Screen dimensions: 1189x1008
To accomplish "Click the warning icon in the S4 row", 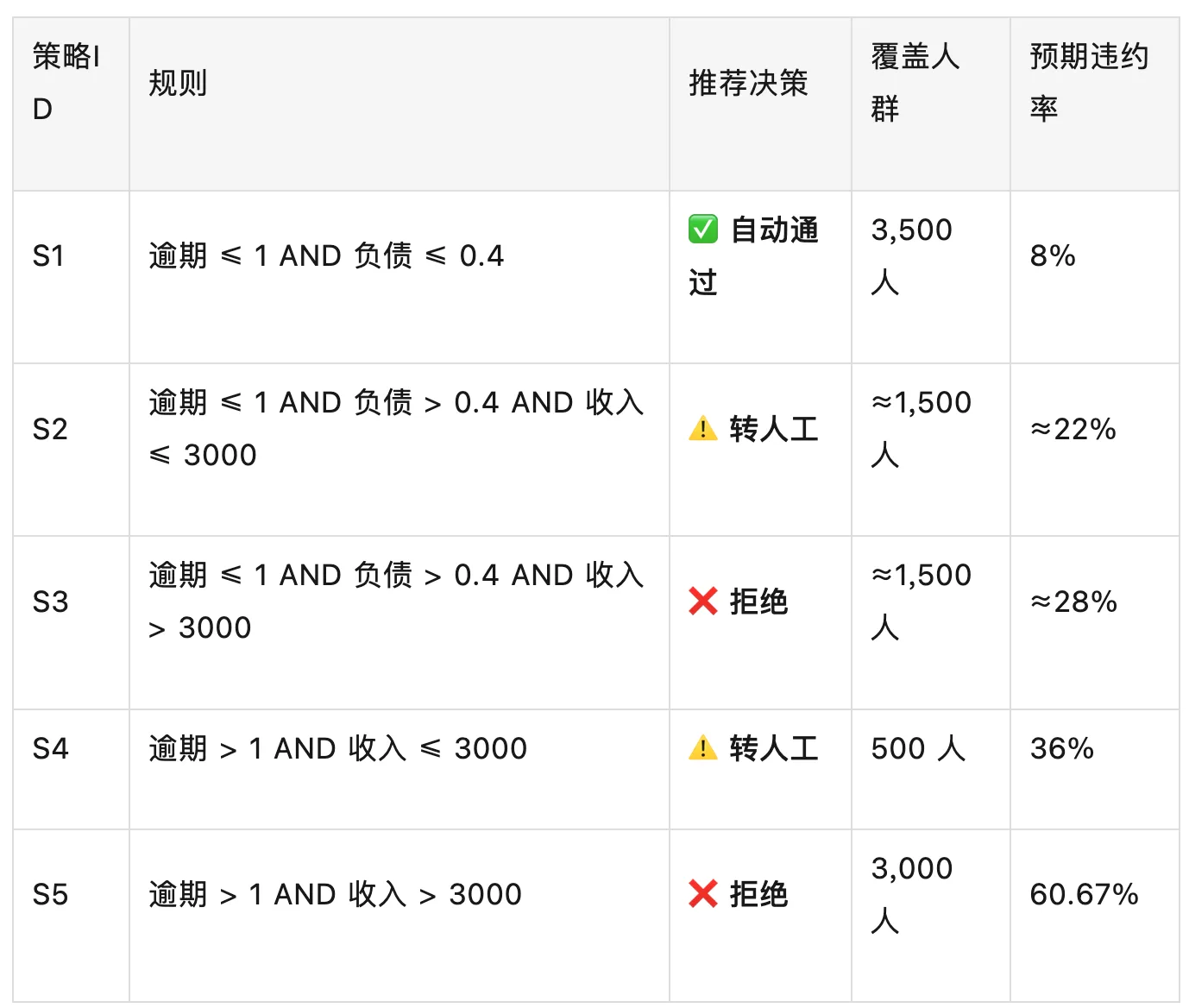I will [703, 747].
